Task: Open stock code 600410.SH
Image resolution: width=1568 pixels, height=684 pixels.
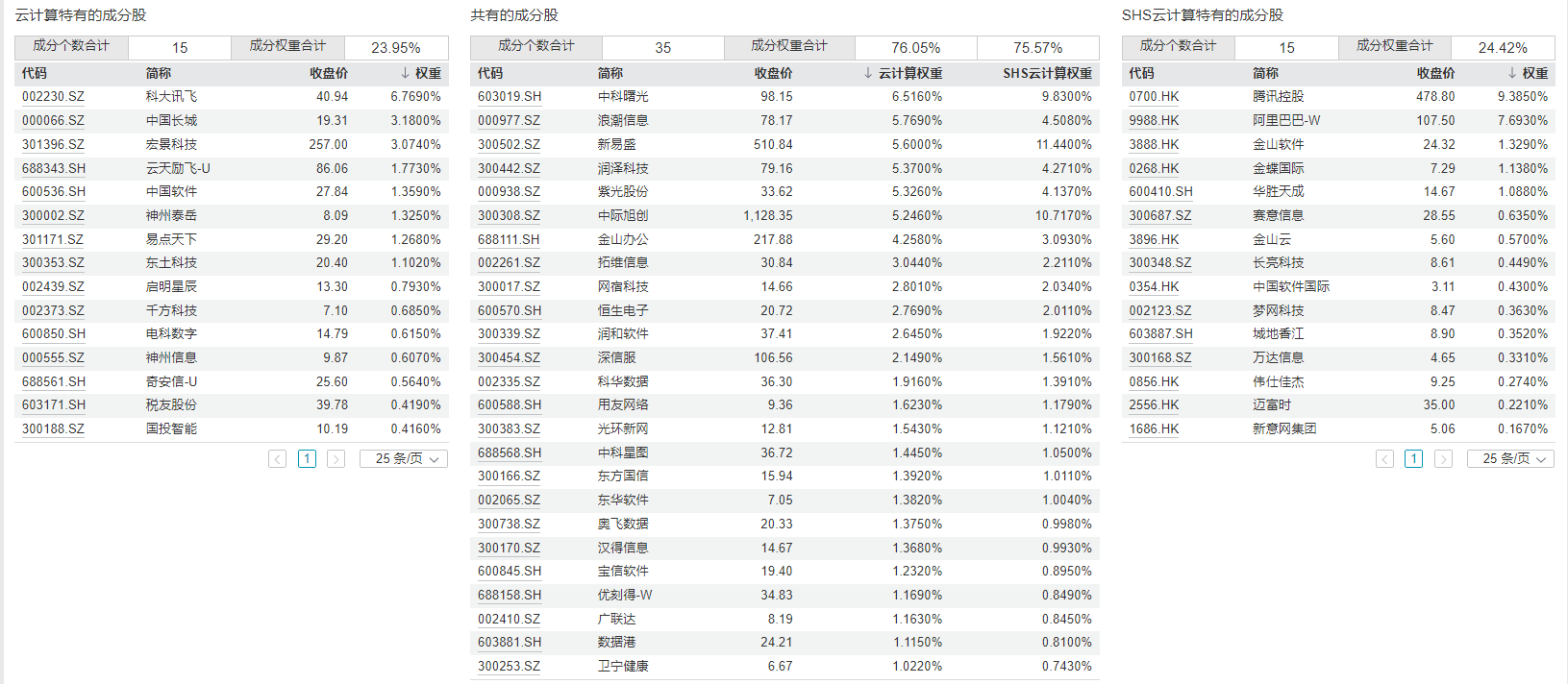Action: click(x=1160, y=192)
